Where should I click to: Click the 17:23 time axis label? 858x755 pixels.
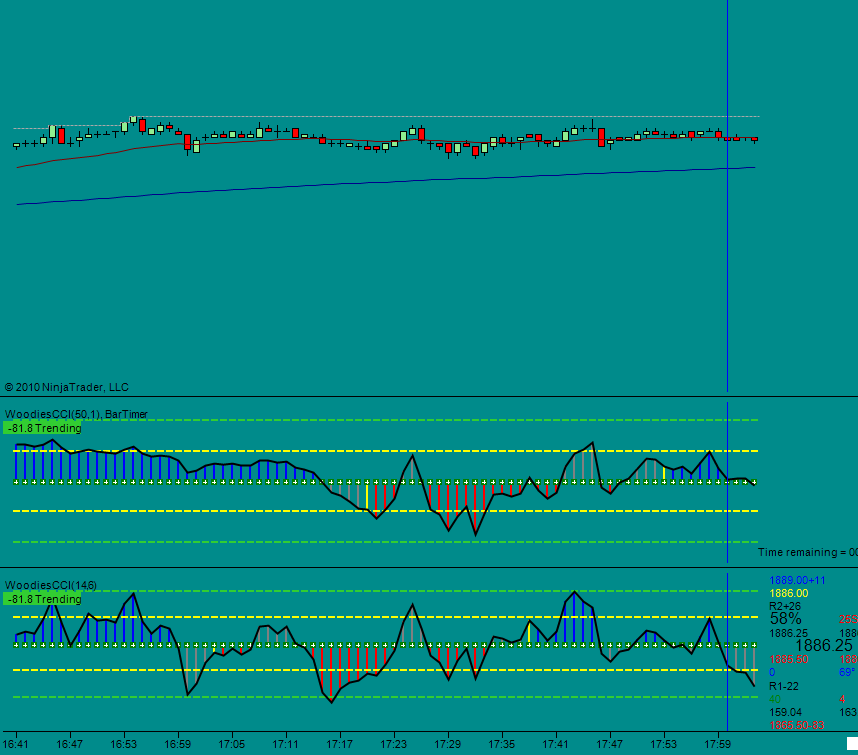point(394,745)
